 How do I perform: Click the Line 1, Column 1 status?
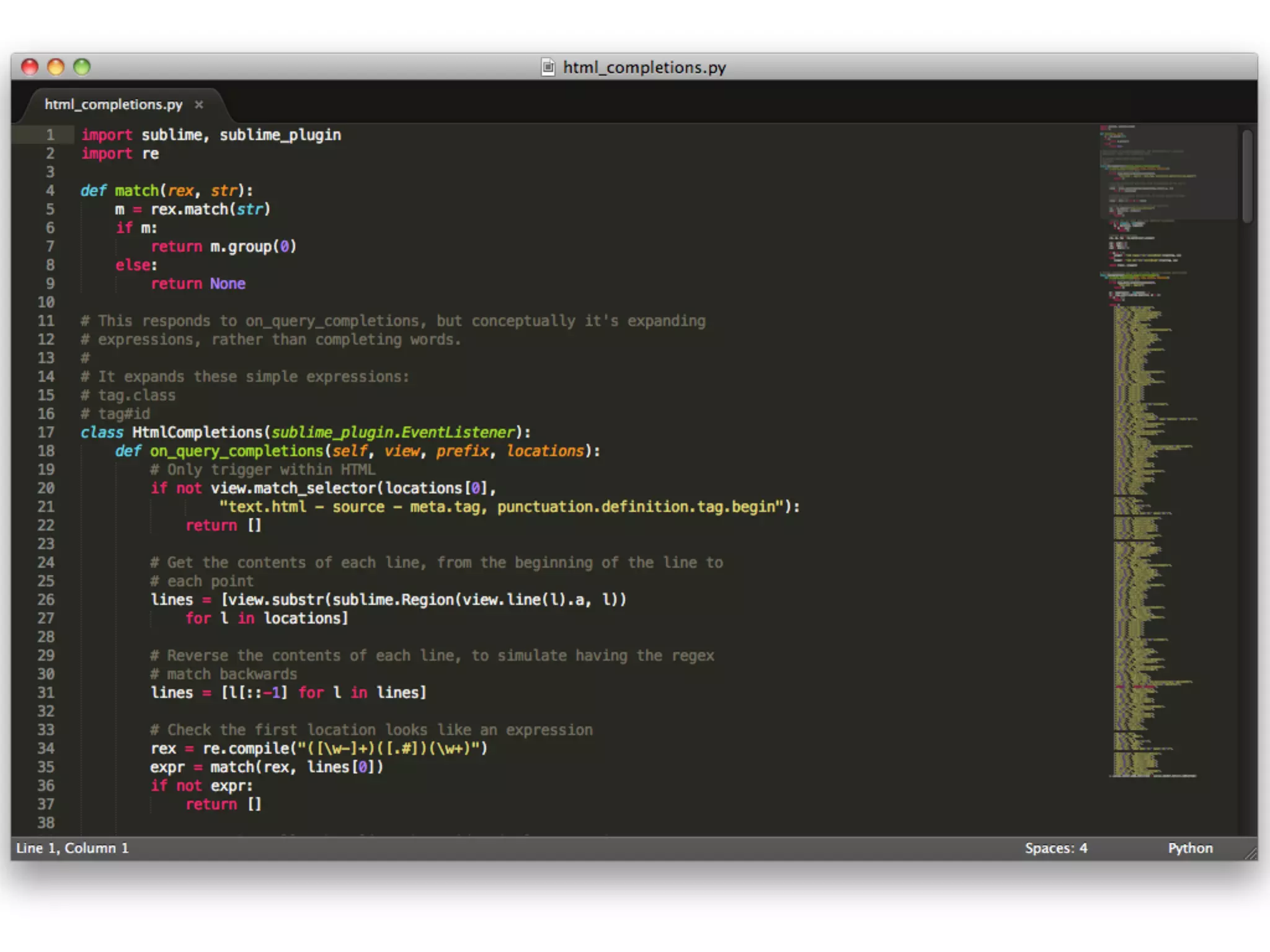(x=73, y=848)
